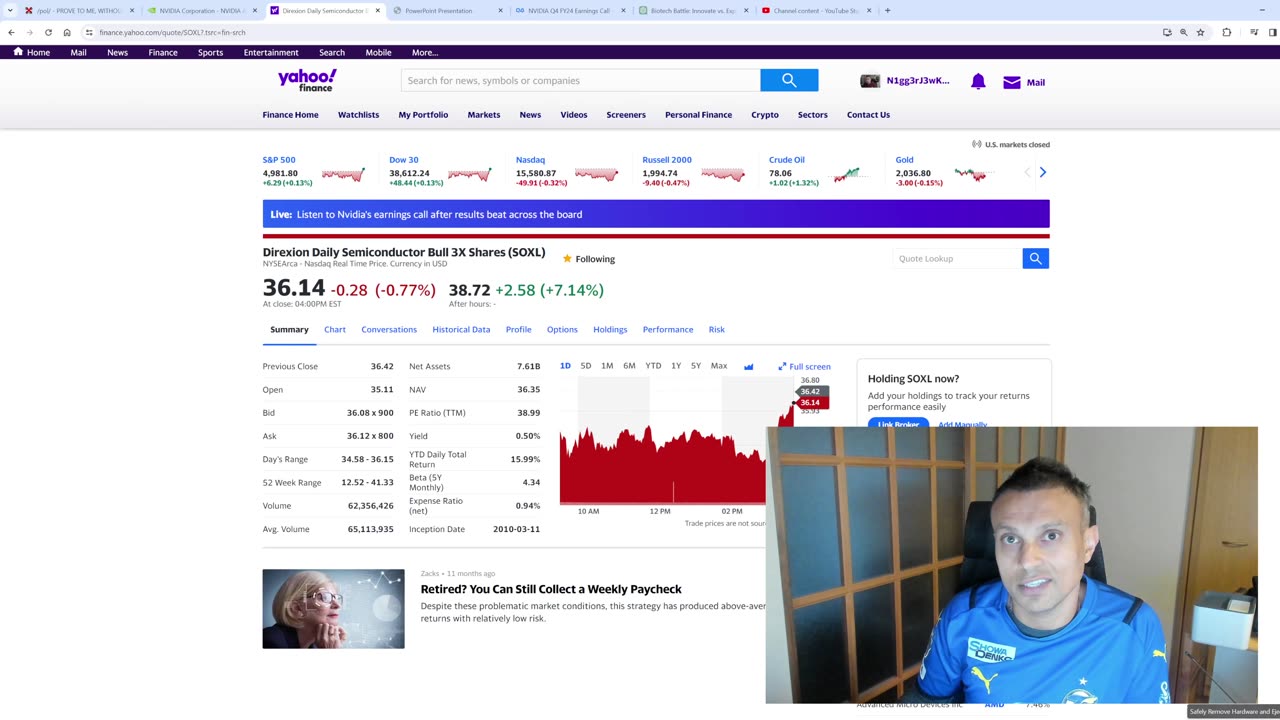The height and width of the screenshot is (720, 1280).
Task: Open notifications bell icon
Action: pyautogui.click(x=978, y=82)
